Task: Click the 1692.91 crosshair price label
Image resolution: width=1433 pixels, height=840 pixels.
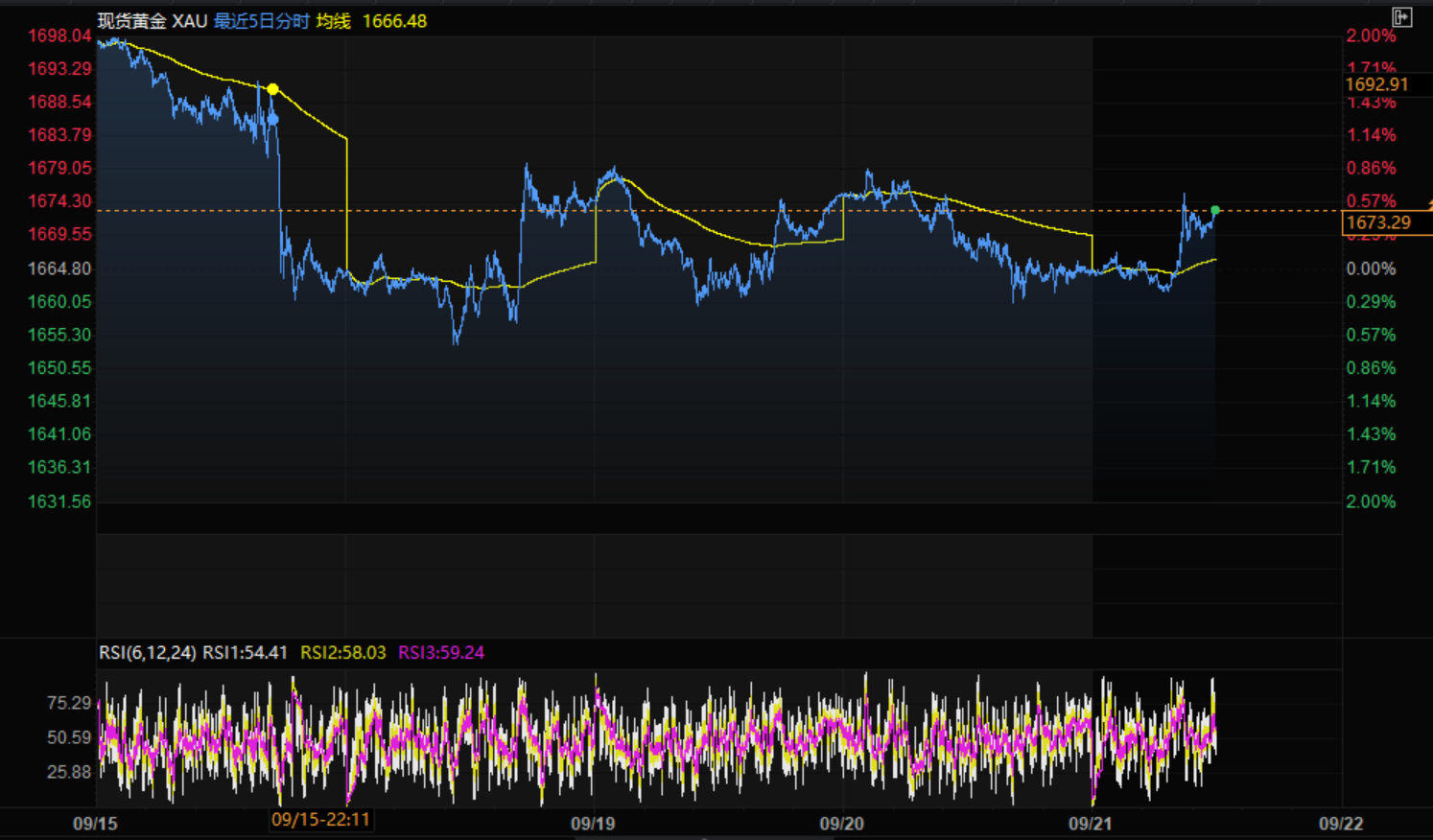Action: tap(1376, 84)
